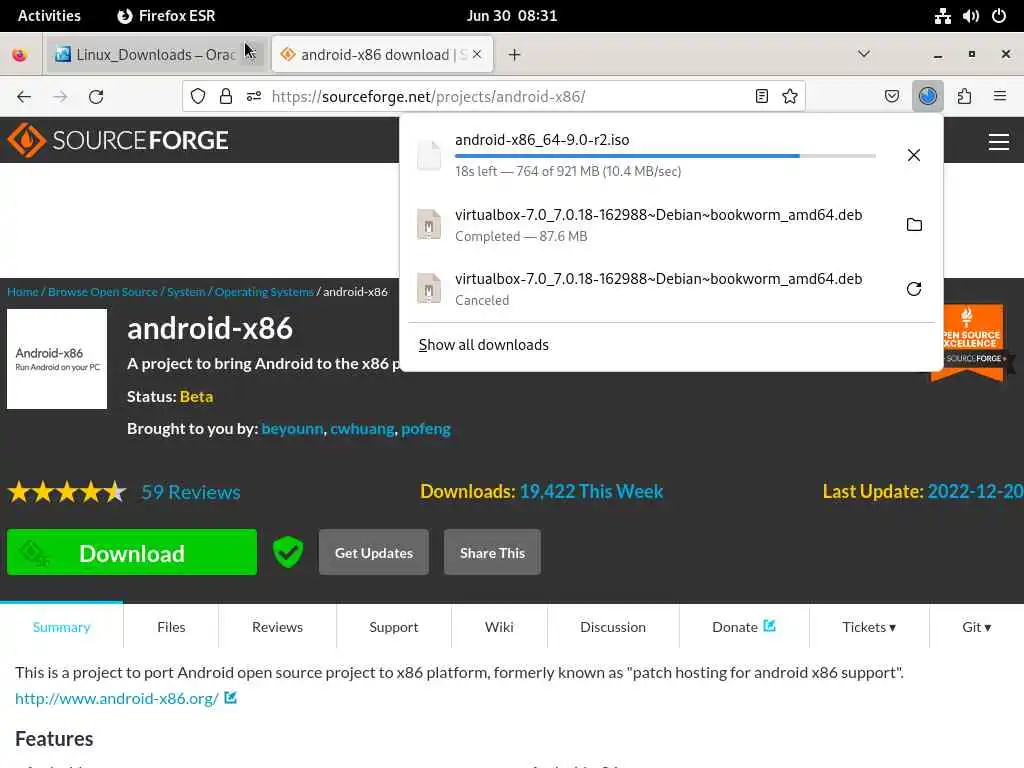Click the completed virtualbox deb file icon
This screenshot has height=768, width=1024.
tap(429, 224)
